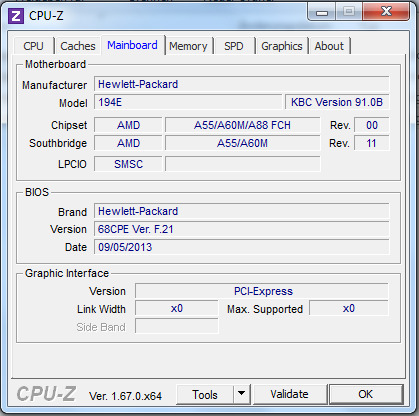Click the Manufacturer Hewlett-Packard field
Screen dimensions: 419x416
242,84
